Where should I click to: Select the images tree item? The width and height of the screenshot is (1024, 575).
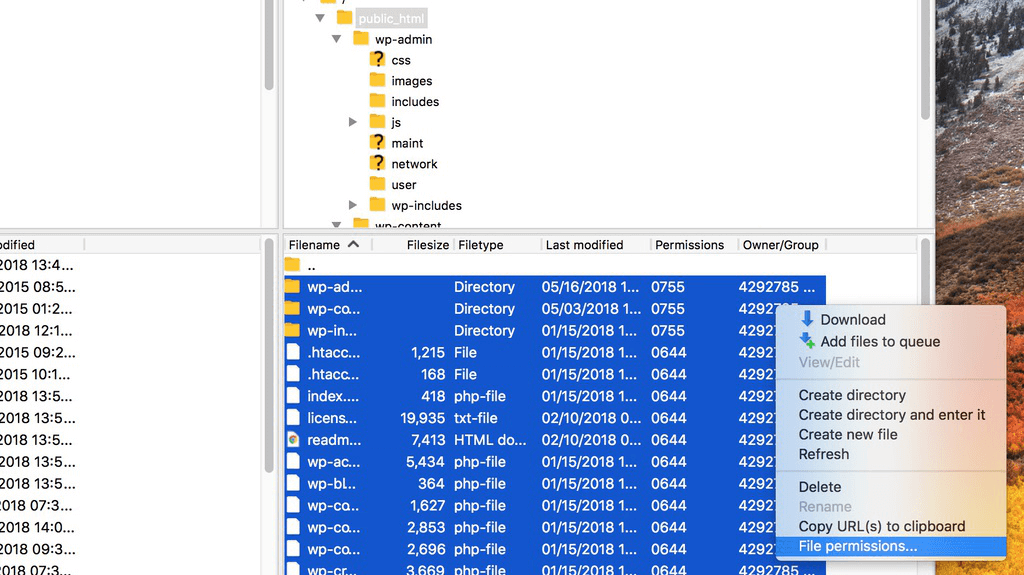pos(411,81)
